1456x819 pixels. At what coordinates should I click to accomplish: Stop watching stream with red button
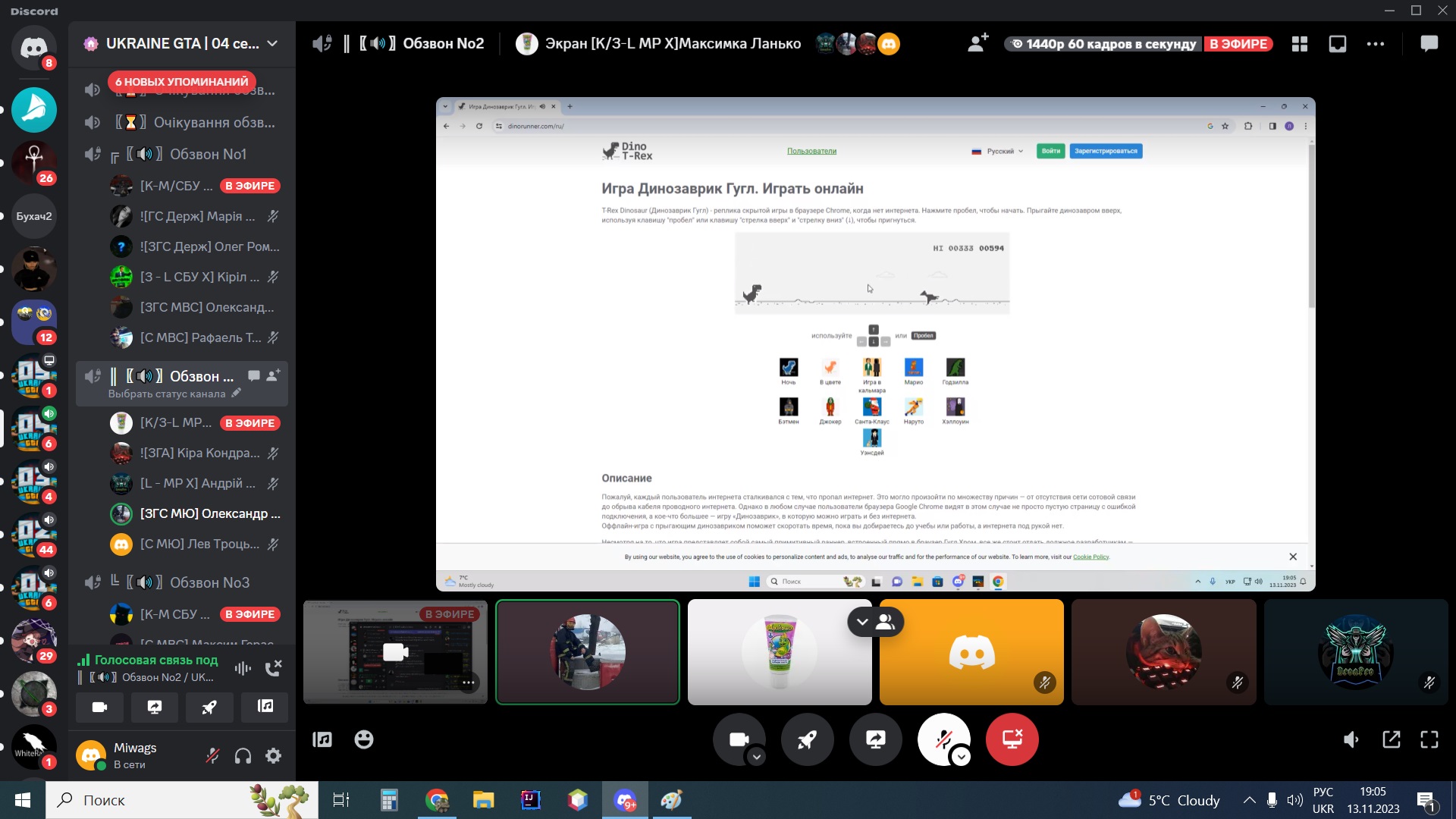(1012, 739)
